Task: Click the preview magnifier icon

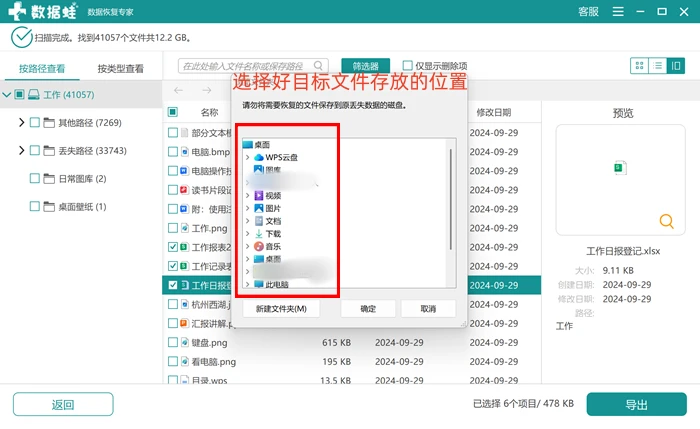Action: click(667, 221)
